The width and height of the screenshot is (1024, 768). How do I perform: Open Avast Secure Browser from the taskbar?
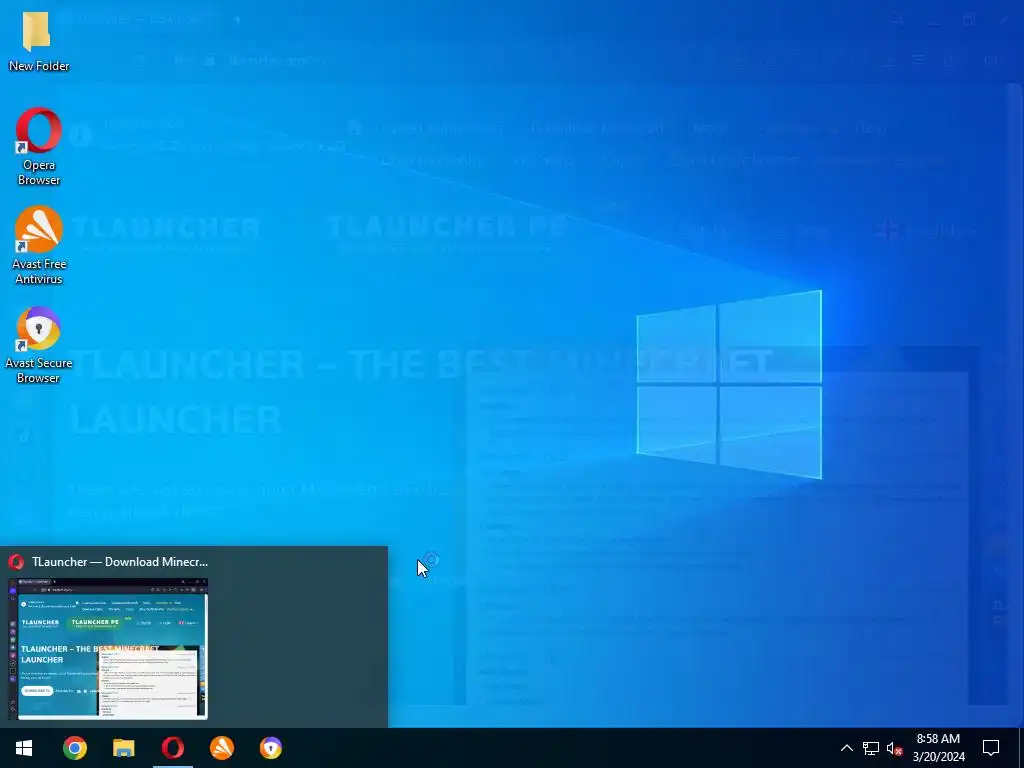[270, 748]
